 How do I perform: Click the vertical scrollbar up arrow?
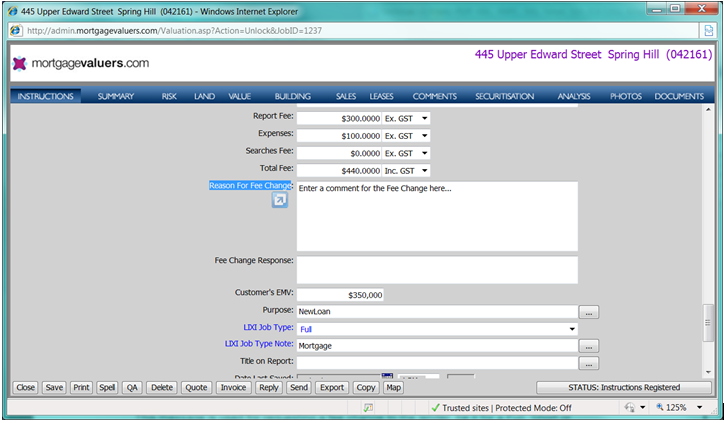(x=708, y=109)
